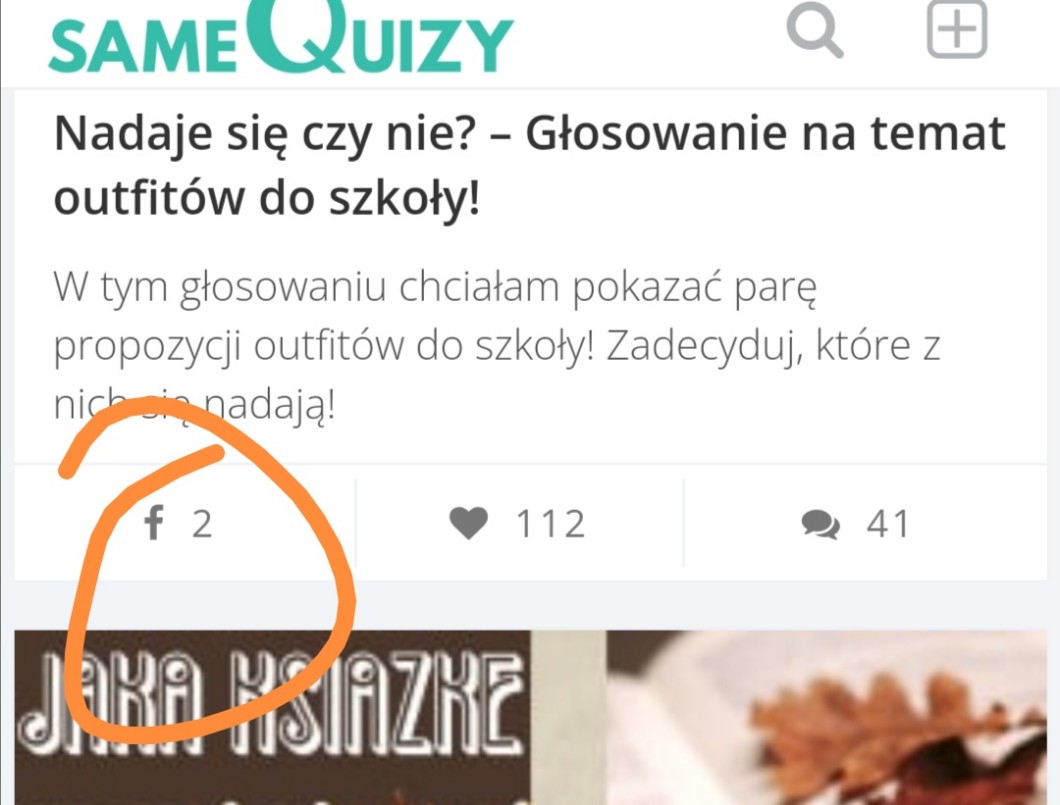Click the JAKA KSIAZKE stylized text
Viewport: 1060px width, 805px height.
270,704
